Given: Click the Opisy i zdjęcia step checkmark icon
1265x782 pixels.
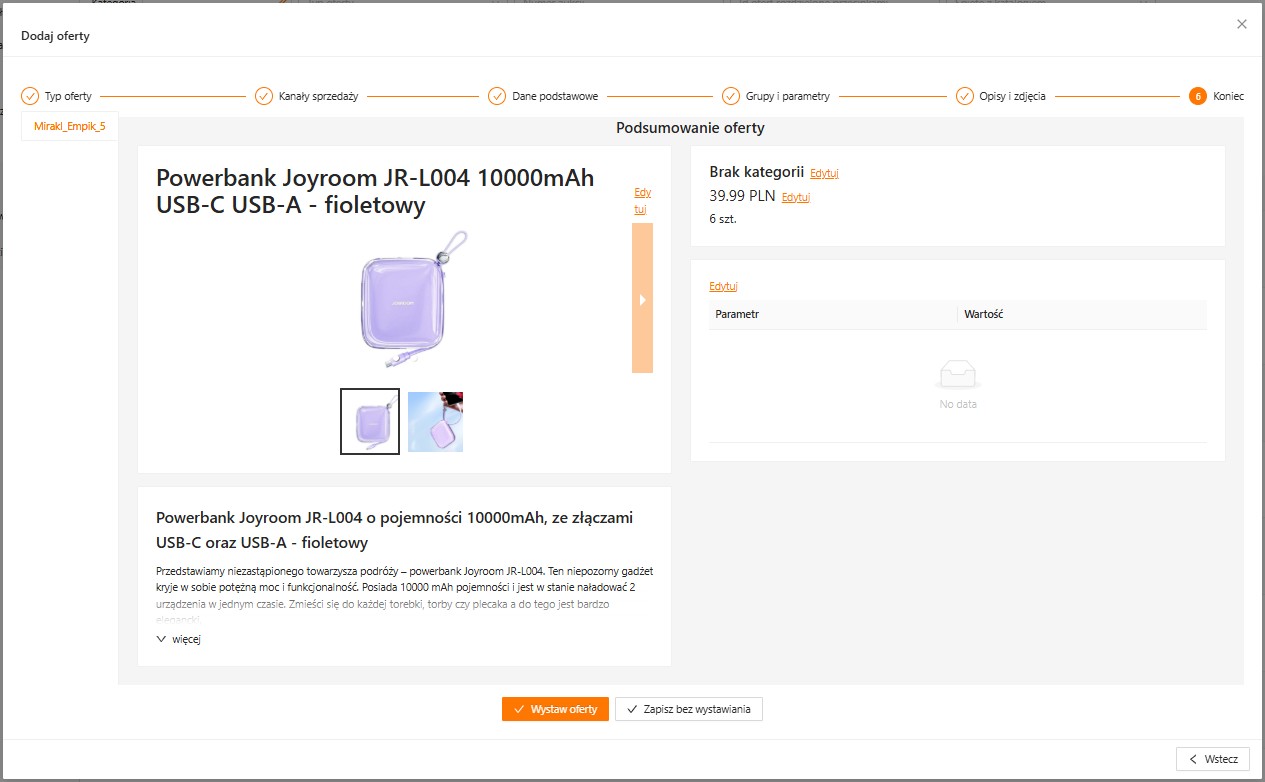Looking at the screenshot, I should (x=964, y=96).
